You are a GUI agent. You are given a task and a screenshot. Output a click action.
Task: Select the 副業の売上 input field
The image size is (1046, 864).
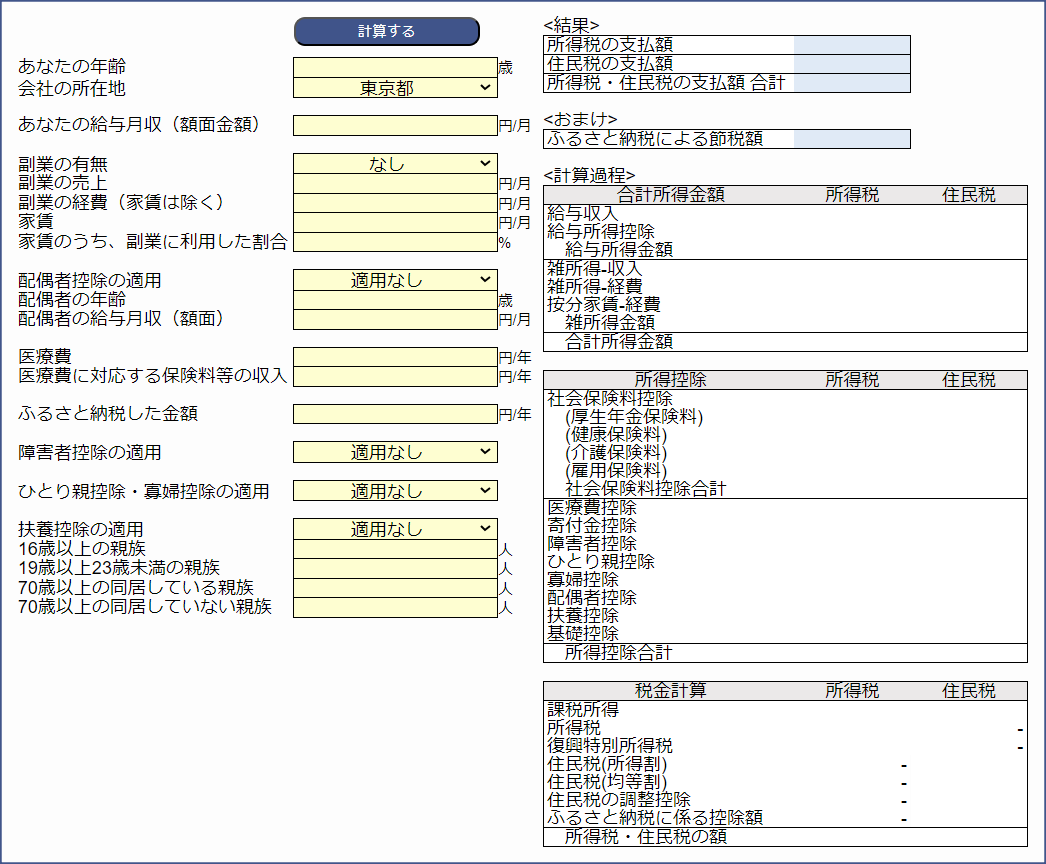[395, 183]
